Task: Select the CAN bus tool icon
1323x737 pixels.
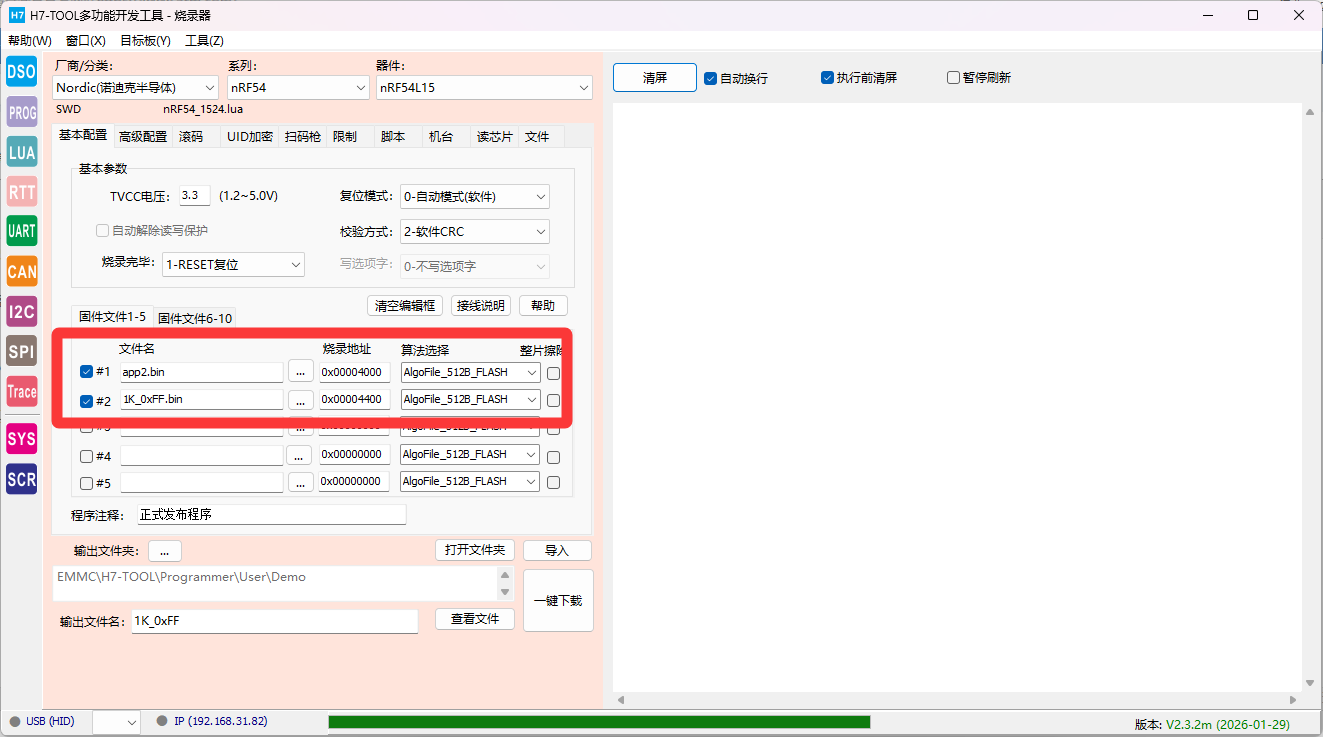Action: pos(21,271)
